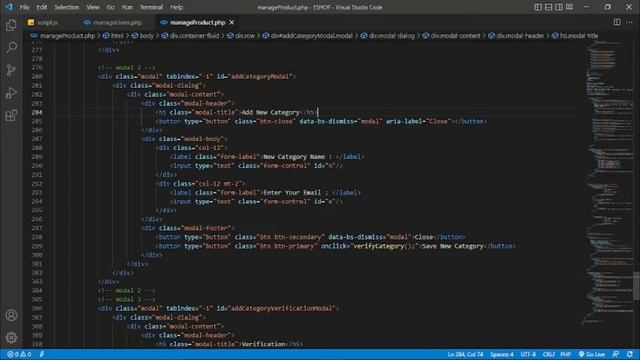Open the Customize Layout icon

click(569, 7)
